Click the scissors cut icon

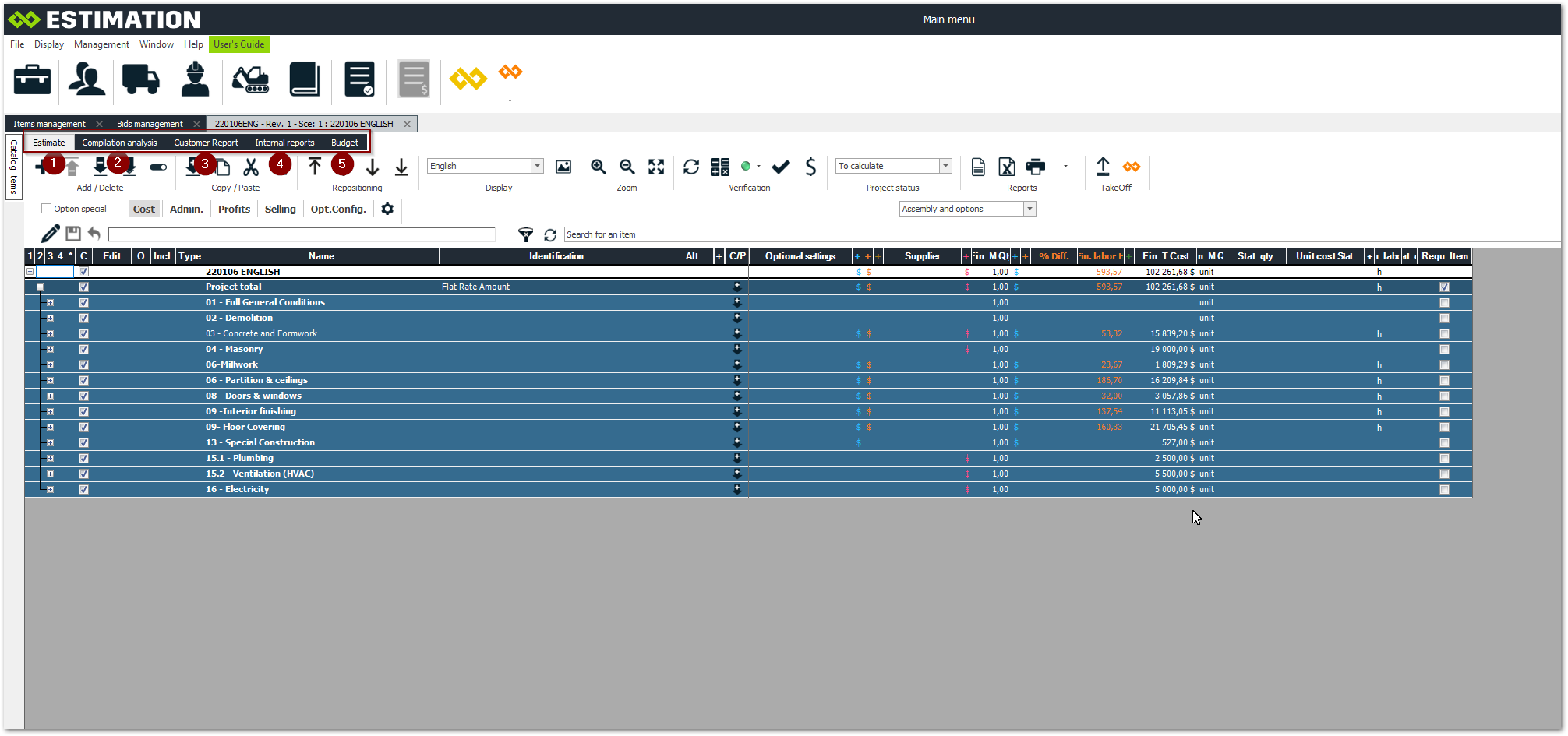[x=251, y=167]
